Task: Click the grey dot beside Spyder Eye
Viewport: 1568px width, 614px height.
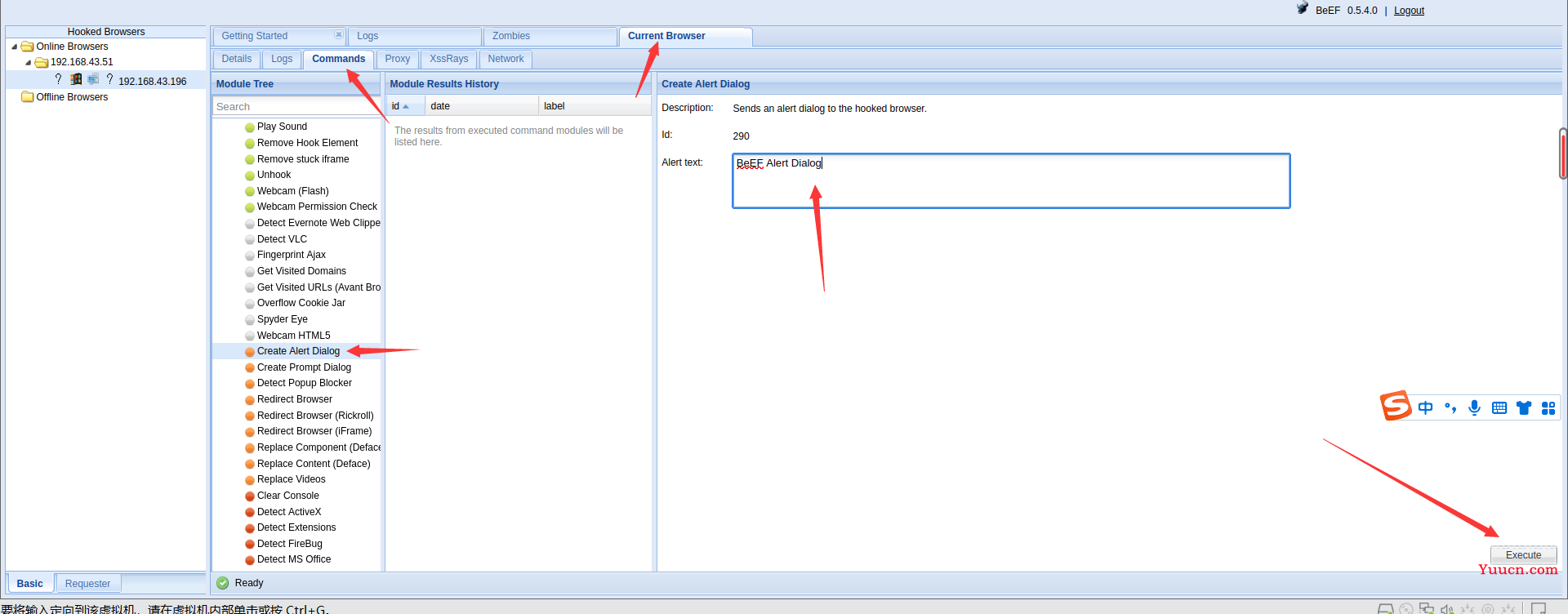Action: point(250,320)
